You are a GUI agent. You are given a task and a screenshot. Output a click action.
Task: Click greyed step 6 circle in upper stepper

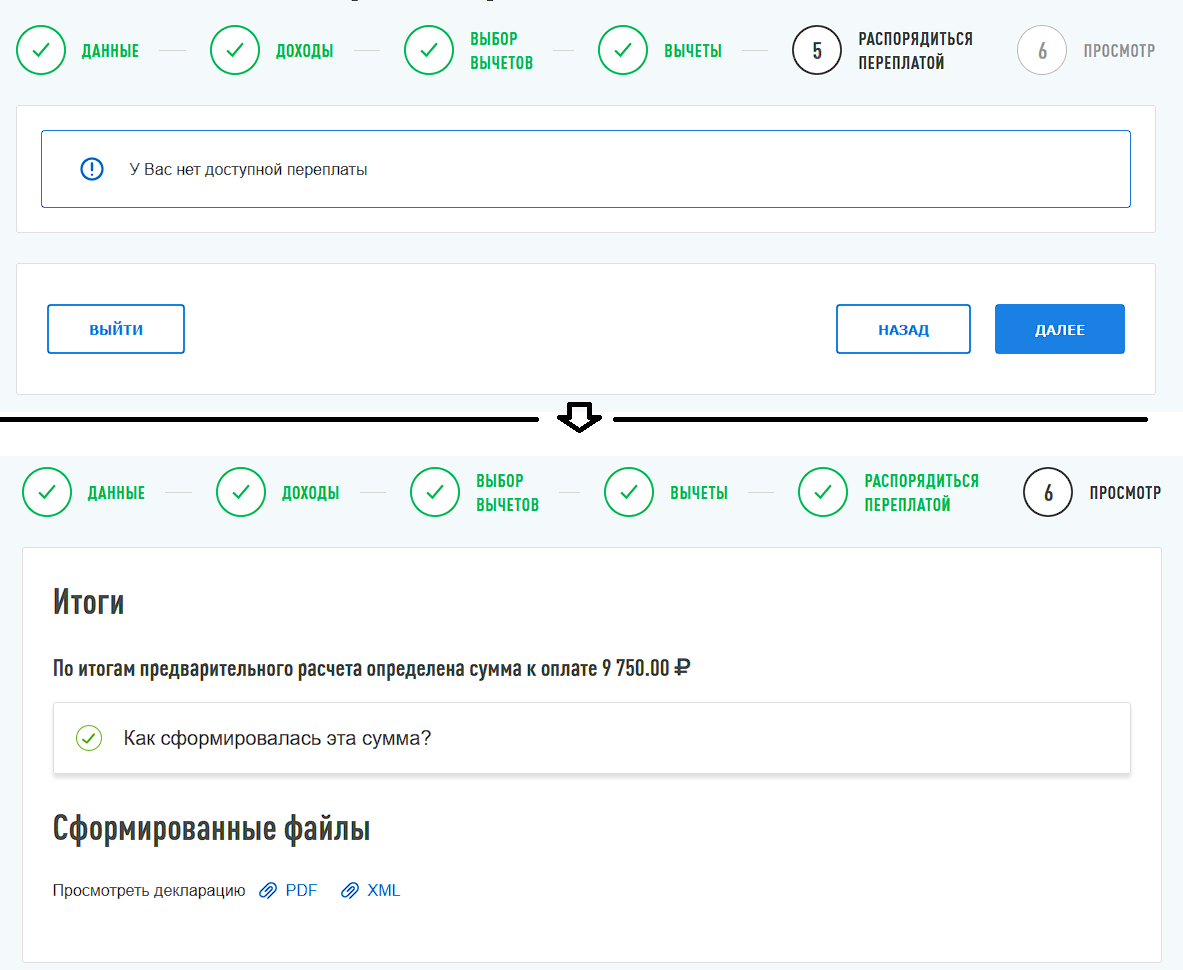pyautogui.click(x=1041, y=51)
